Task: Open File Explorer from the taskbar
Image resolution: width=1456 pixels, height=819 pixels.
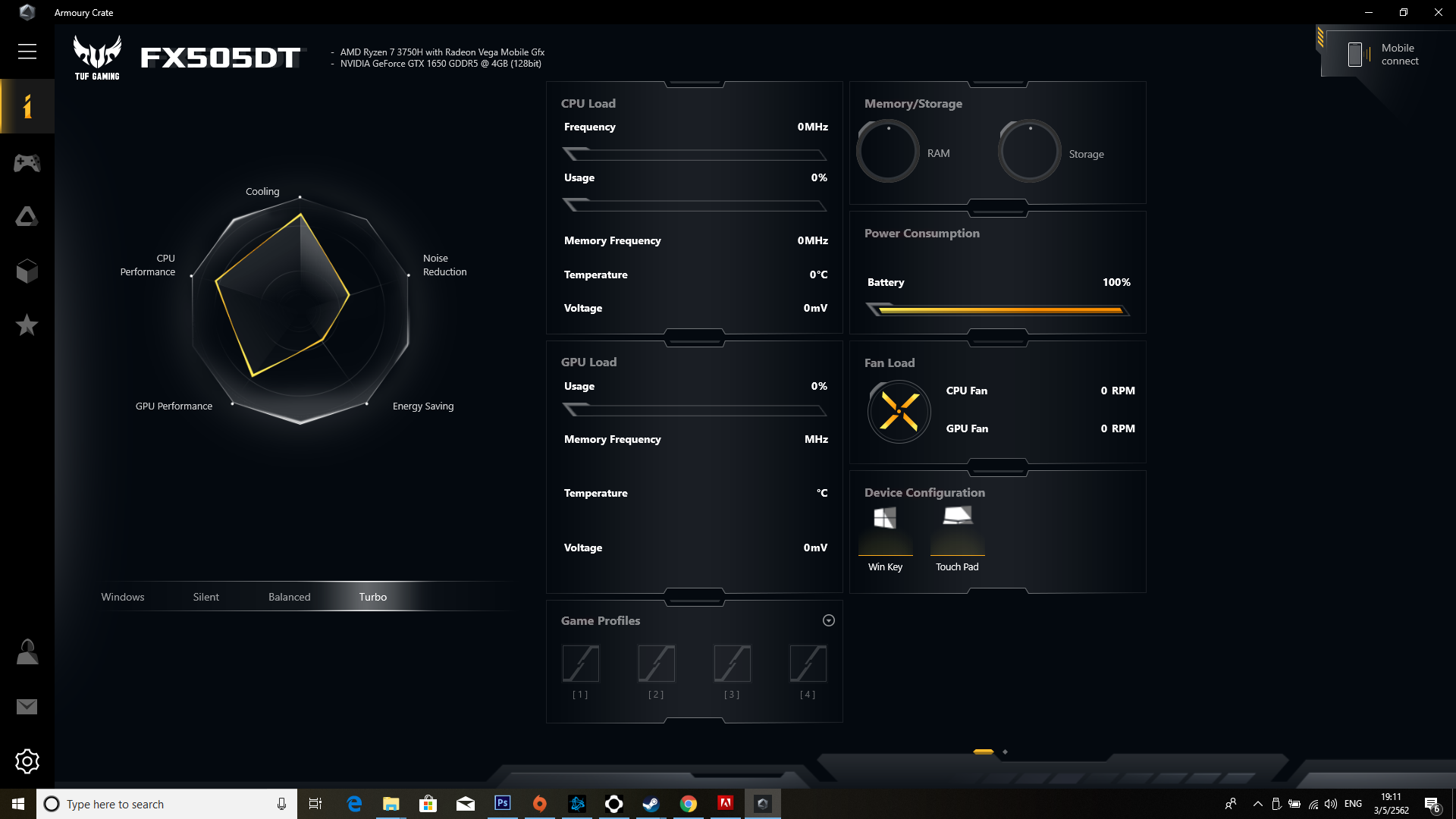Action: click(391, 804)
